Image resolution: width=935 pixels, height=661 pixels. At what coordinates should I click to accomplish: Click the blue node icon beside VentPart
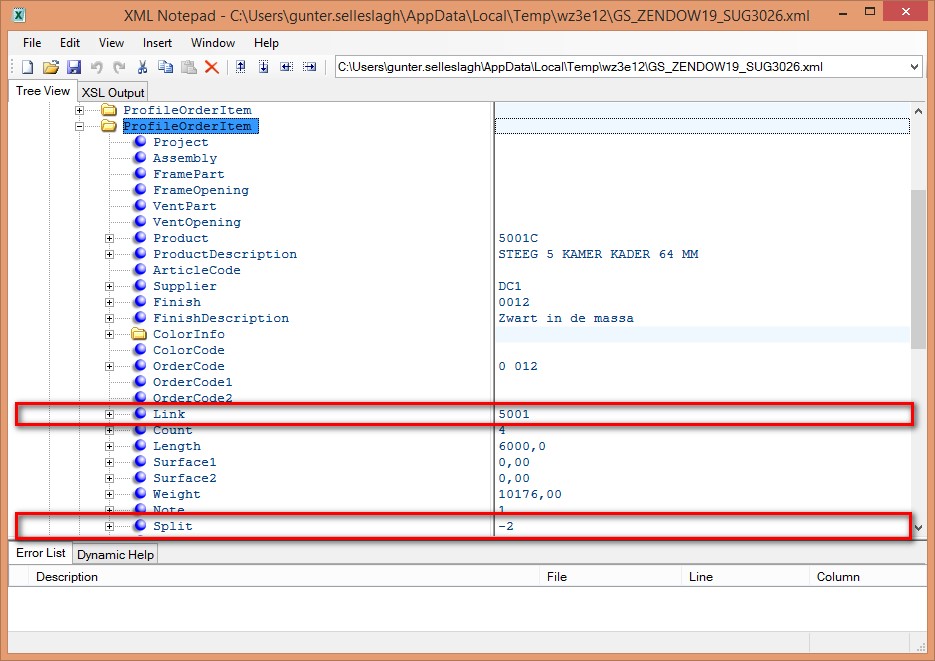tap(140, 206)
